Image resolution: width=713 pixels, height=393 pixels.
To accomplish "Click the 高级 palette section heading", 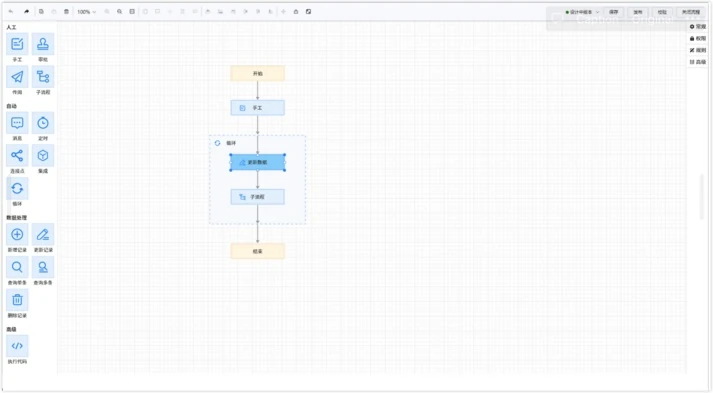I will click(x=11, y=329).
